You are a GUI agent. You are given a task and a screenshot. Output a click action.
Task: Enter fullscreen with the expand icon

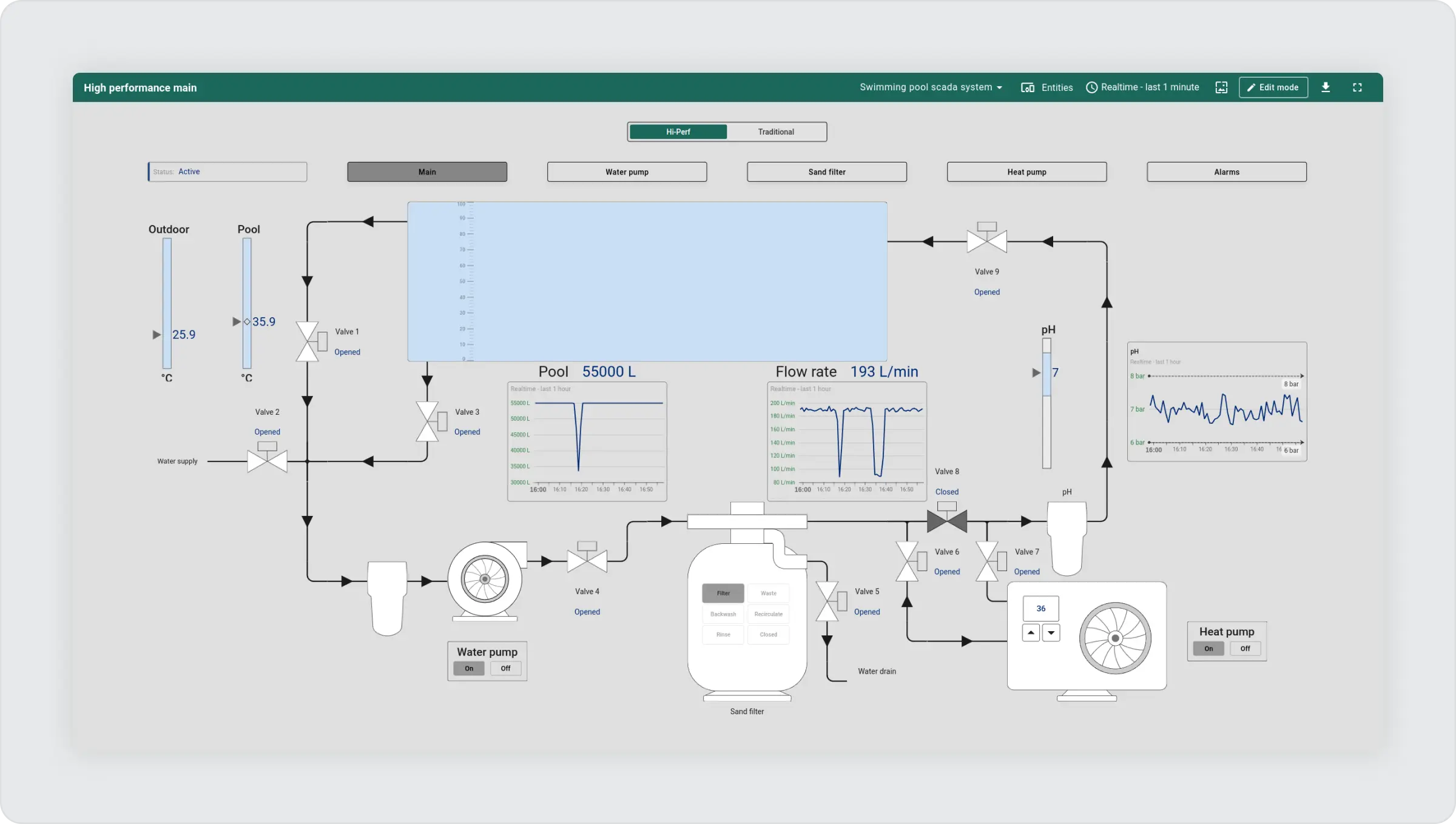click(1357, 87)
